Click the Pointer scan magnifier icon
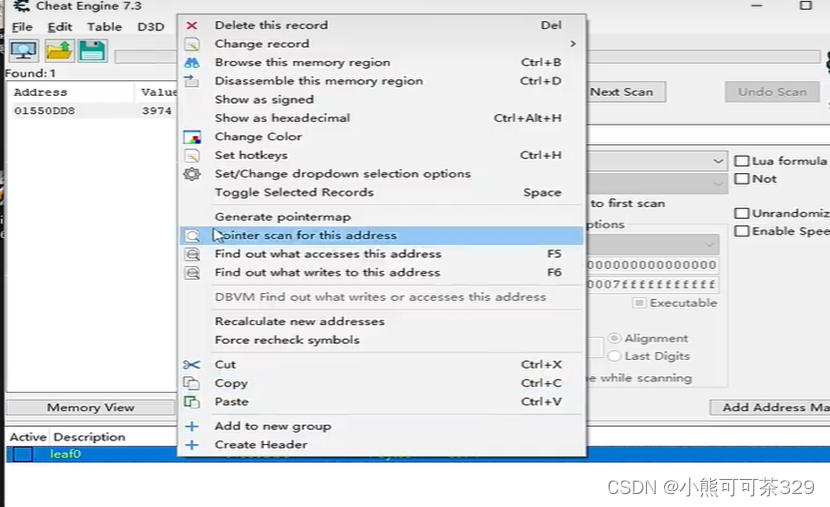Screen dimensions: 830x507 193,236
